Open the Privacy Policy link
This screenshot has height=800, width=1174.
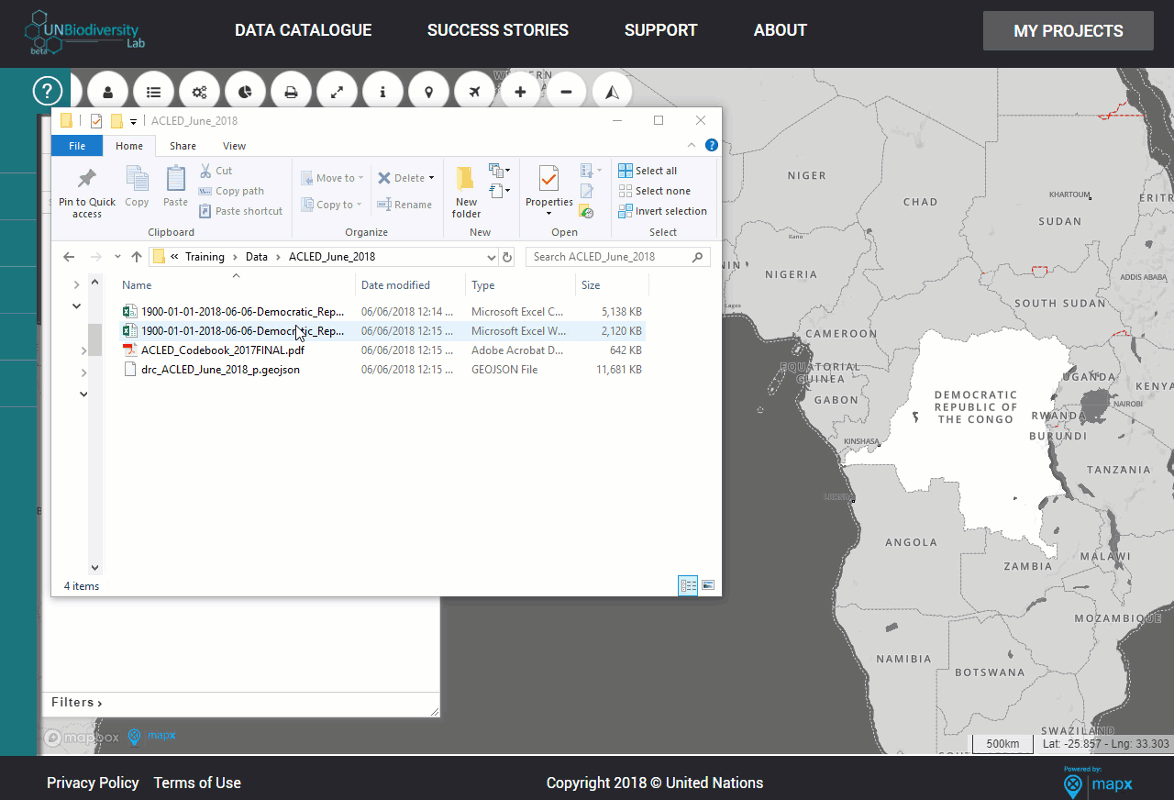point(93,783)
